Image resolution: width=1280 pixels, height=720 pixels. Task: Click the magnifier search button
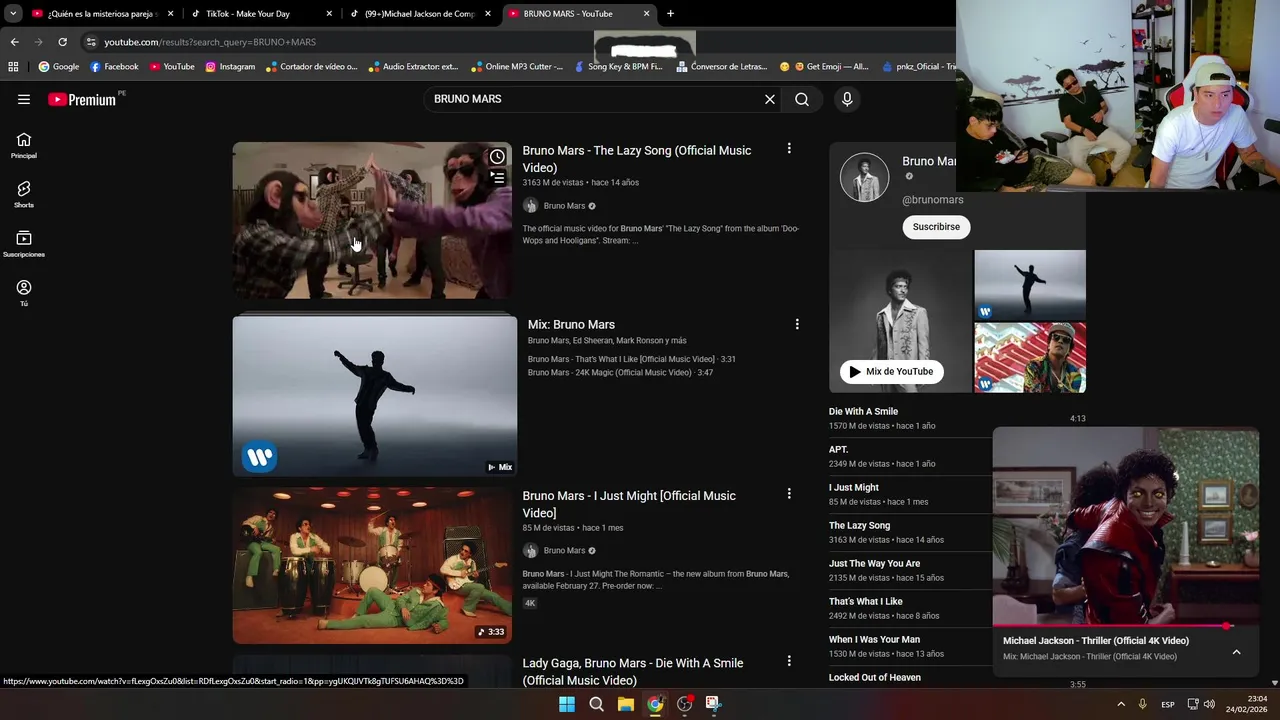[x=802, y=99]
